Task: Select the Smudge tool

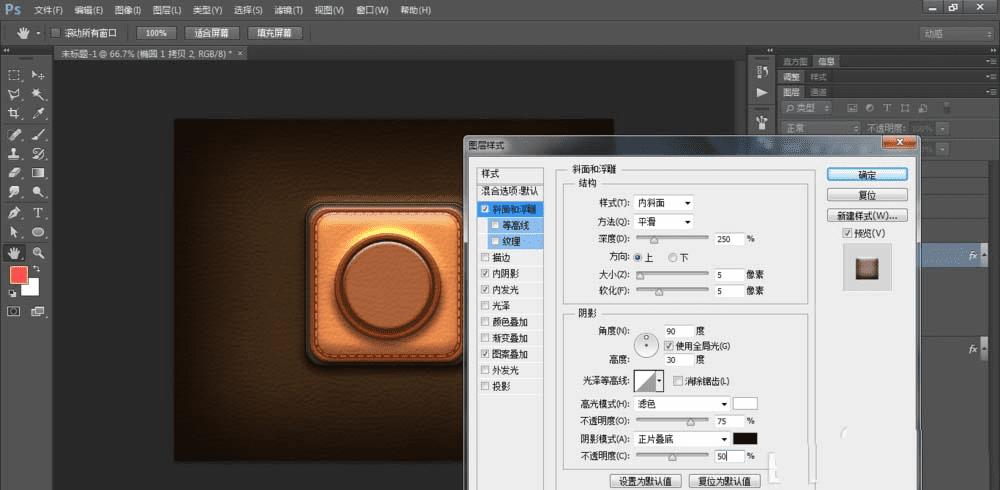Action: [13, 191]
